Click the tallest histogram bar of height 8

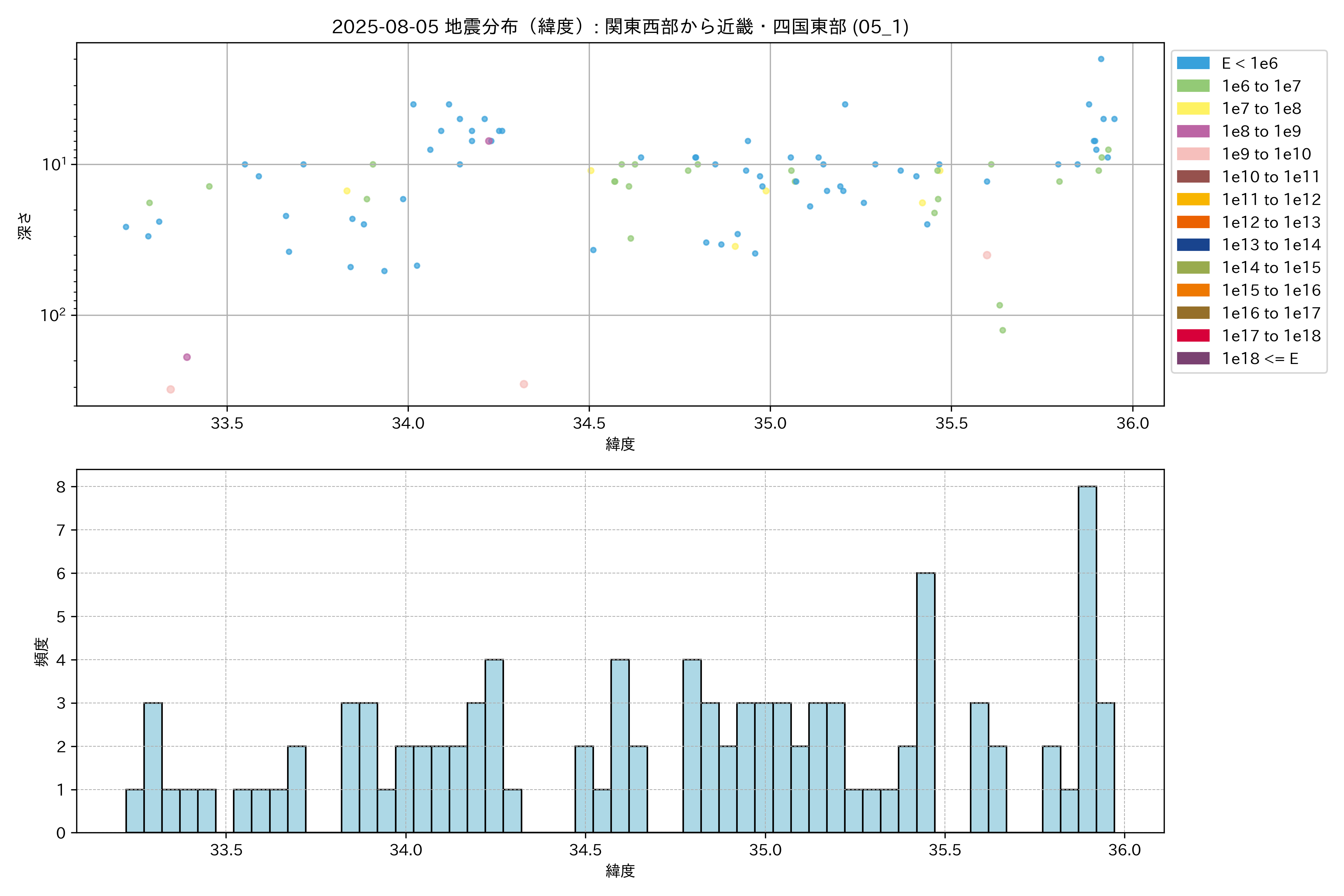tap(1087, 659)
